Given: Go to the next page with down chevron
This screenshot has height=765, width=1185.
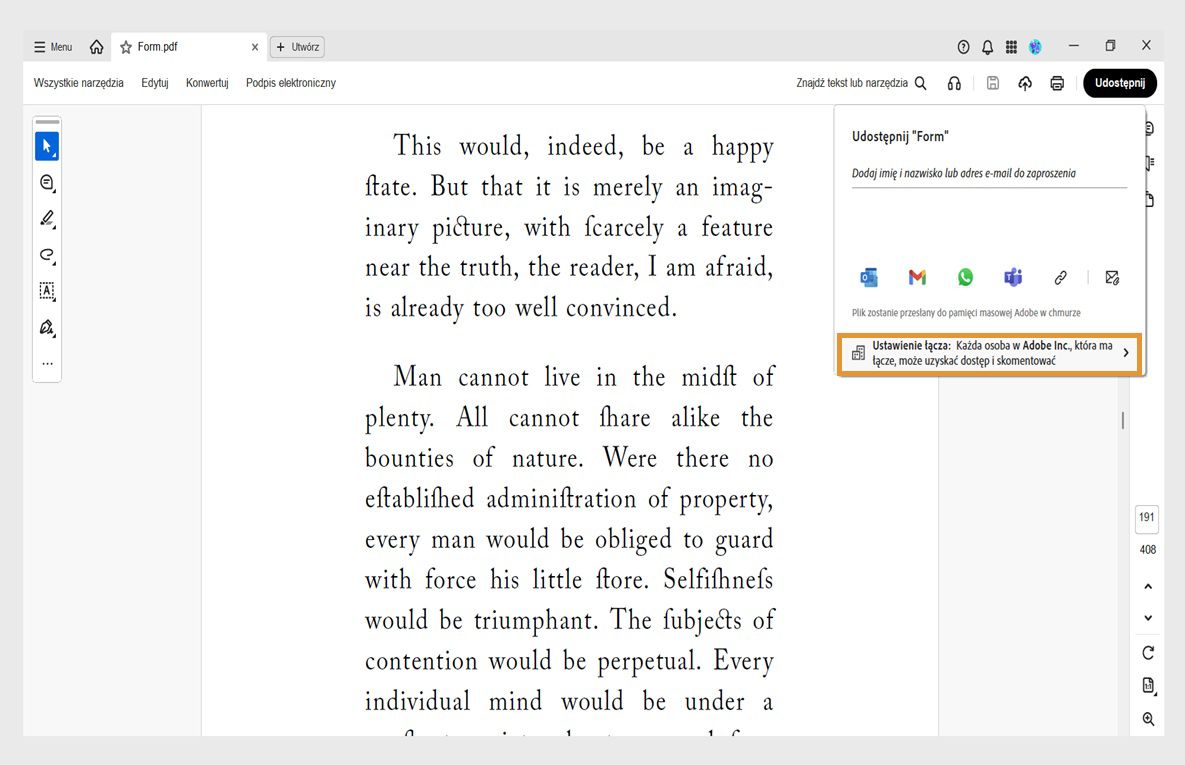Looking at the screenshot, I should click(x=1147, y=618).
